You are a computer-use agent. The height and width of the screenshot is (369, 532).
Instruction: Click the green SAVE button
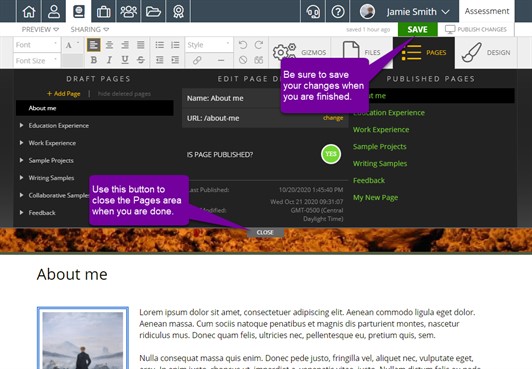[417, 30]
